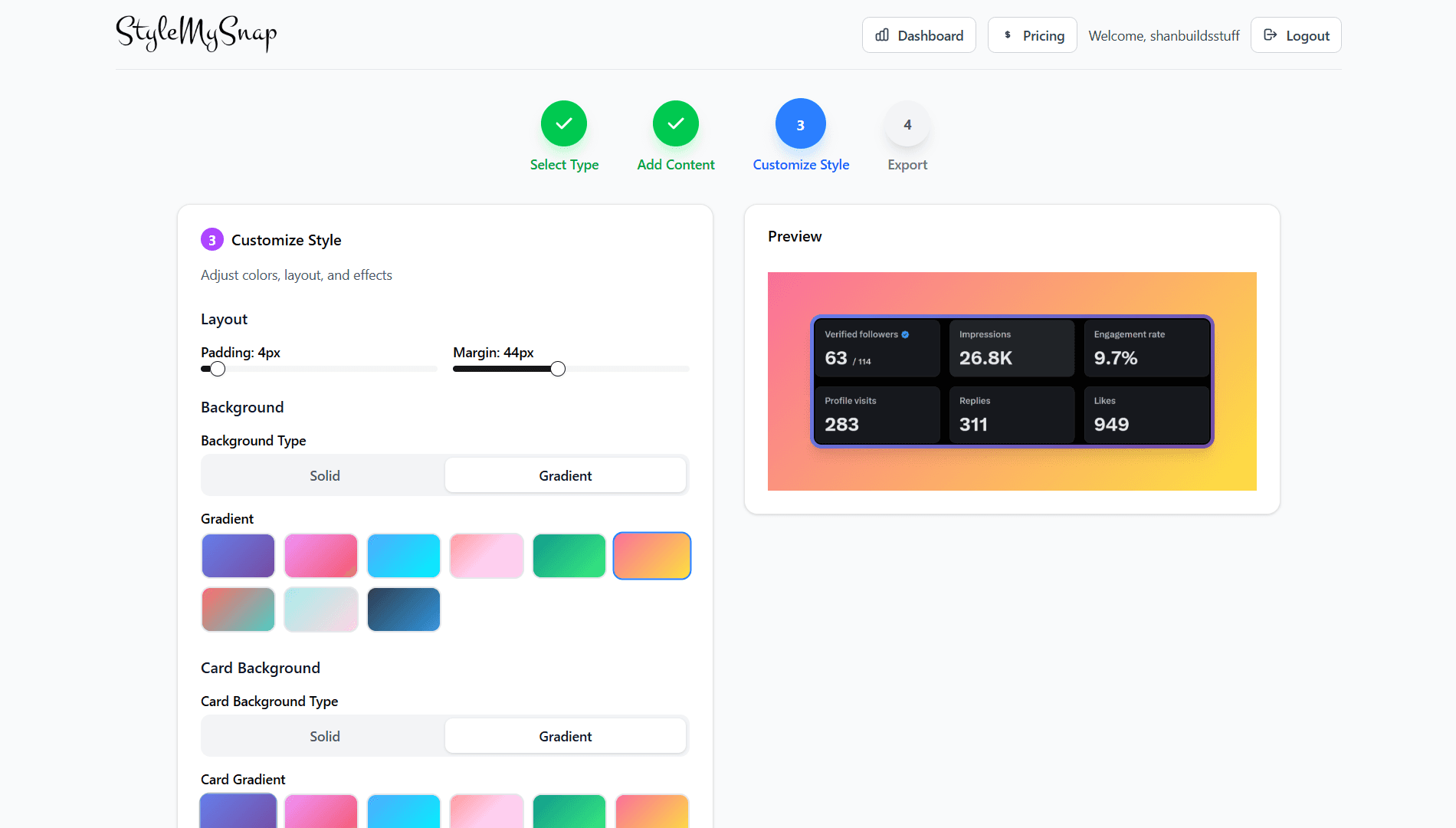Return to the Add Content step

675,123
